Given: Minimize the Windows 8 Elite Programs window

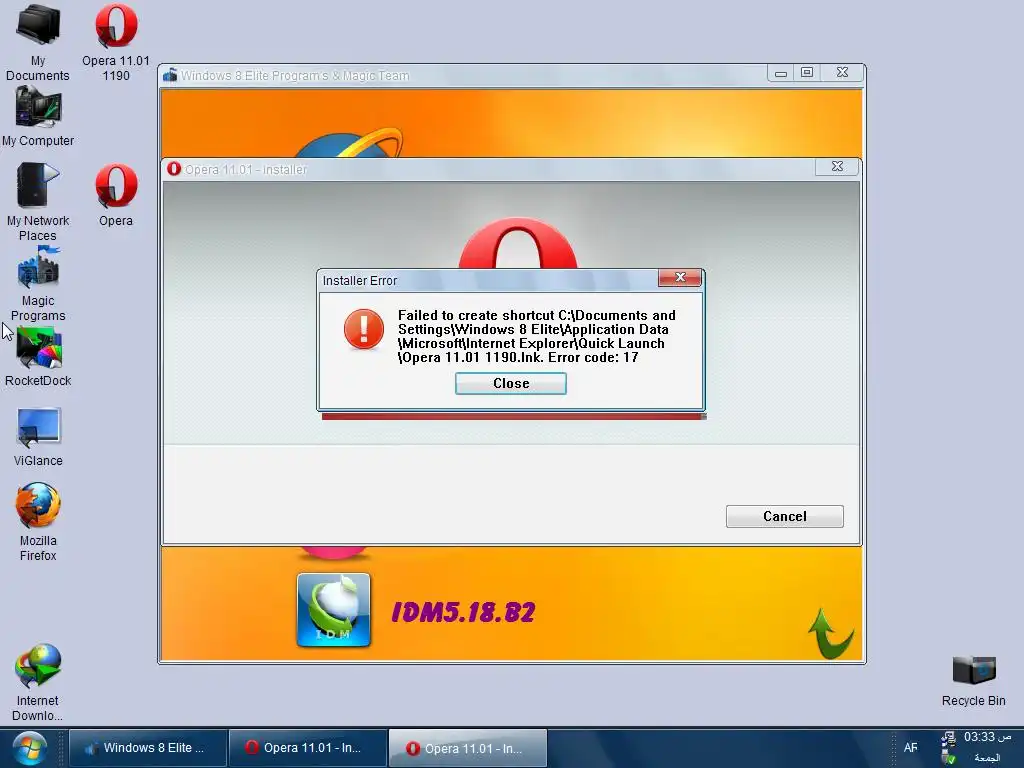Looking at the screenshot, I should point(780,73).
